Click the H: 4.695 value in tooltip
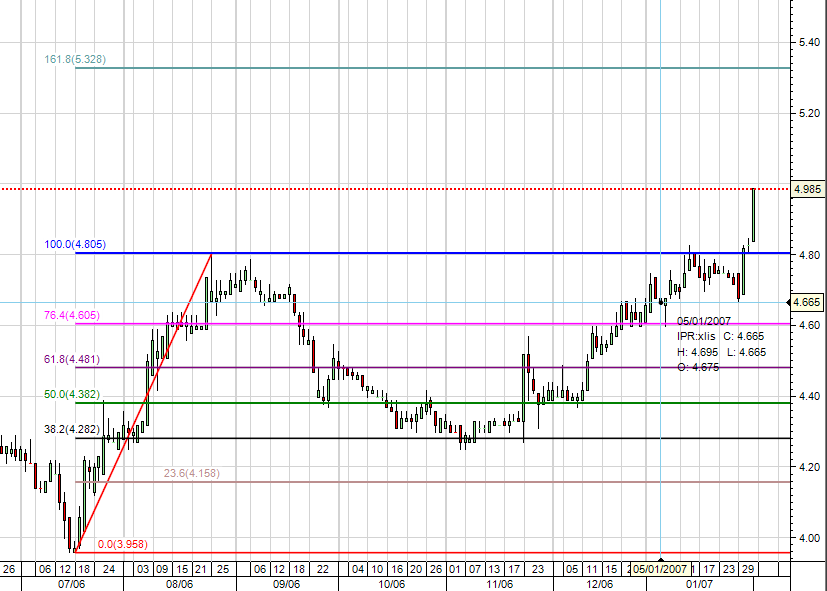 (697, 352)
